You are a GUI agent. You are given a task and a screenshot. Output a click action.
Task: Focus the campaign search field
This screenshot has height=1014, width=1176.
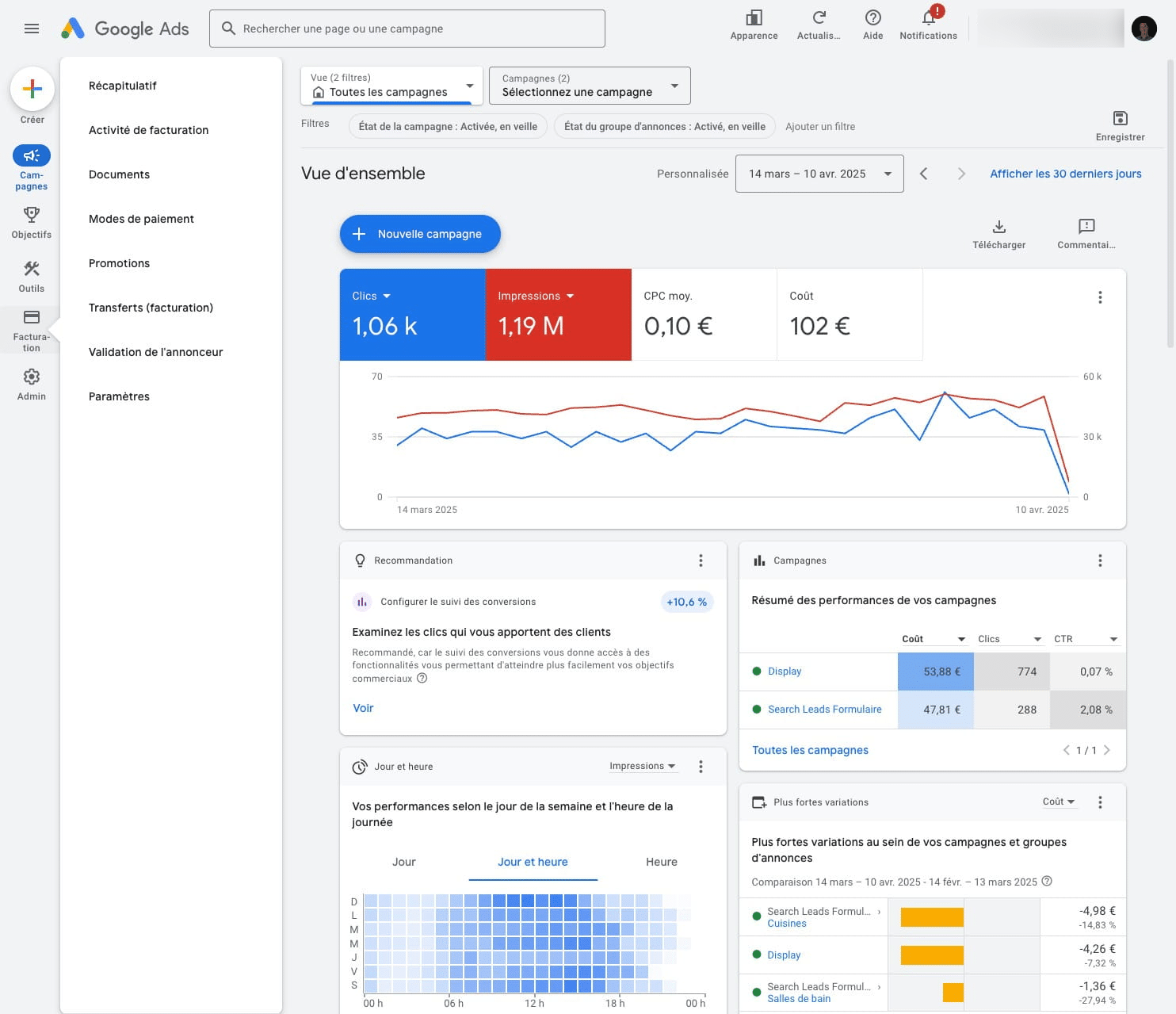pyautogui.click(x=407, y=29)
